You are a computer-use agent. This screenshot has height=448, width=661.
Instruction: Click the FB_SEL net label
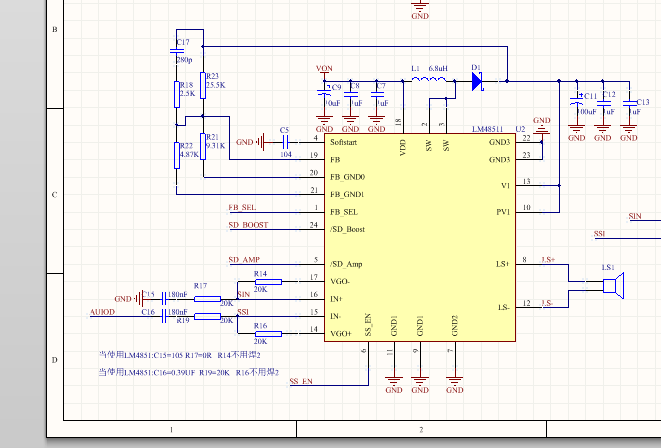click(242, 207)
